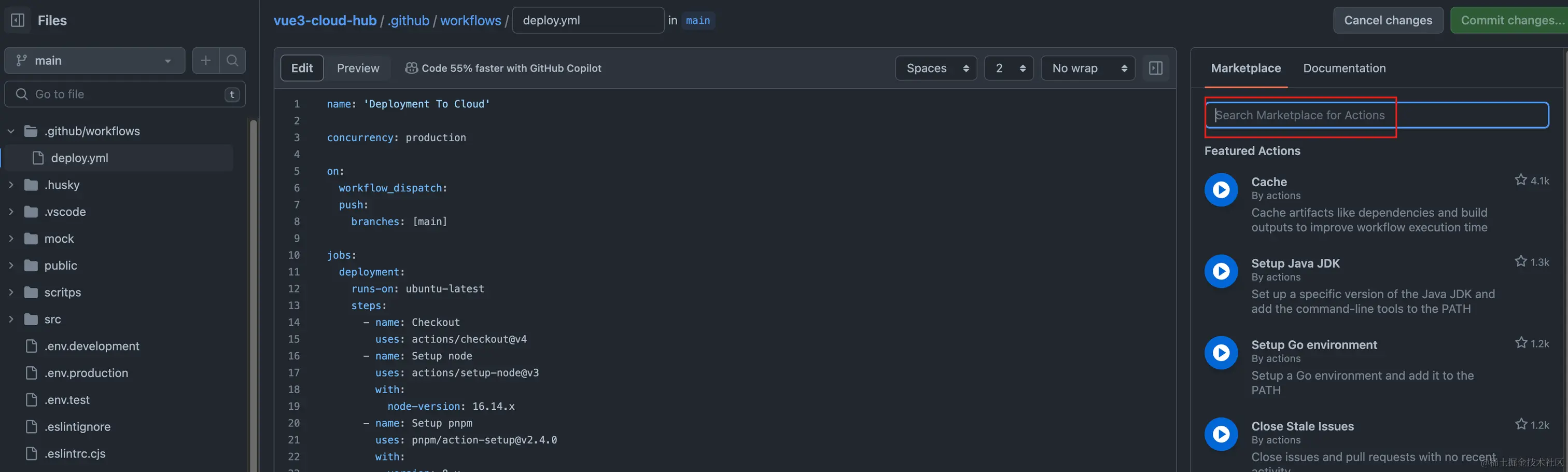1568x472 pixels.
Task: Expand the .vscode folder
Action: [11, 211]
